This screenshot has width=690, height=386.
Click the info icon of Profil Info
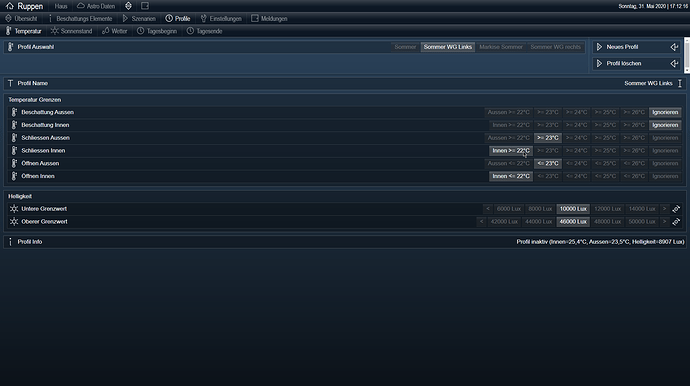[11, 242]
